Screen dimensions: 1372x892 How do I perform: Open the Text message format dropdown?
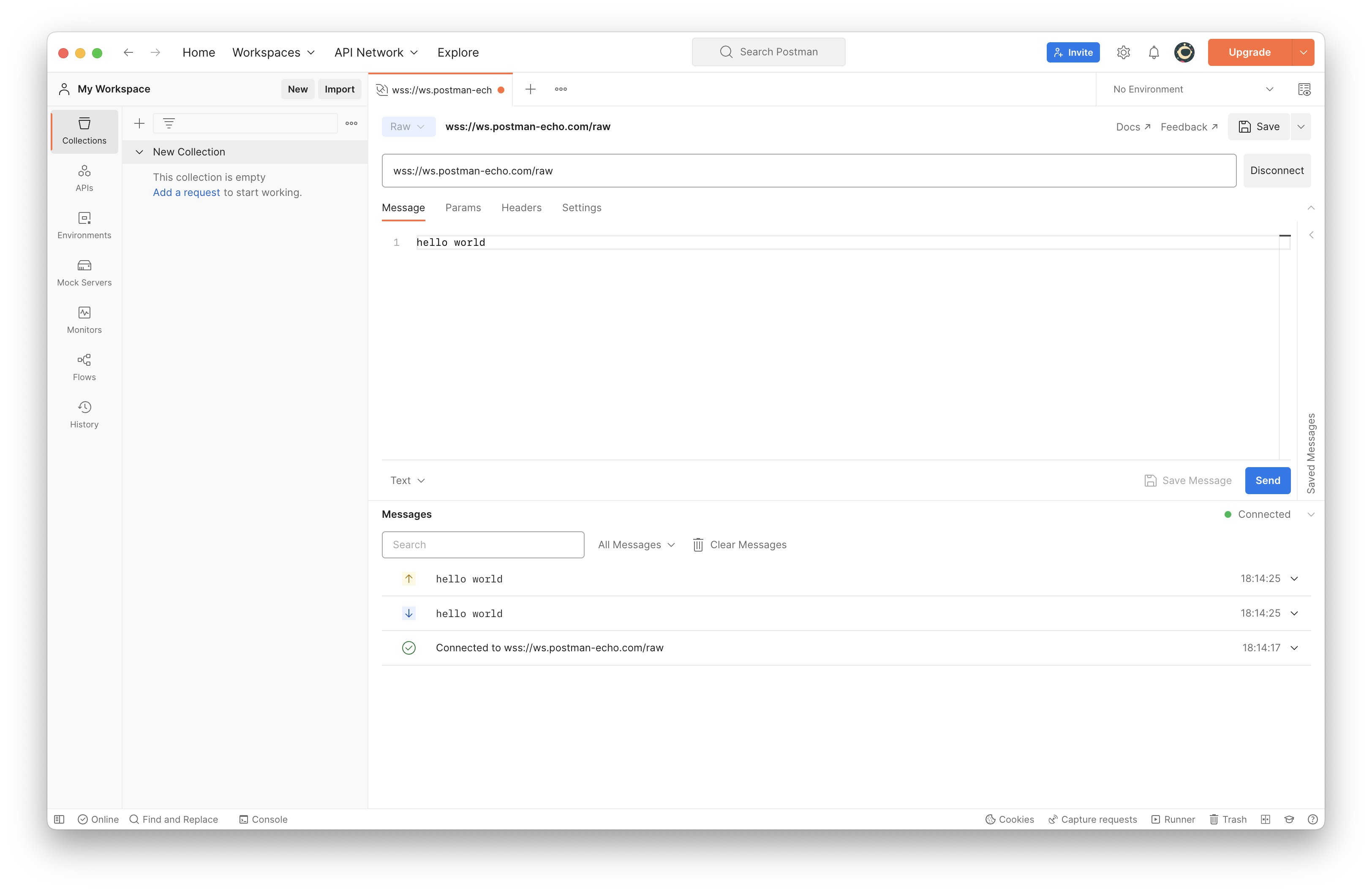point(407,480)
